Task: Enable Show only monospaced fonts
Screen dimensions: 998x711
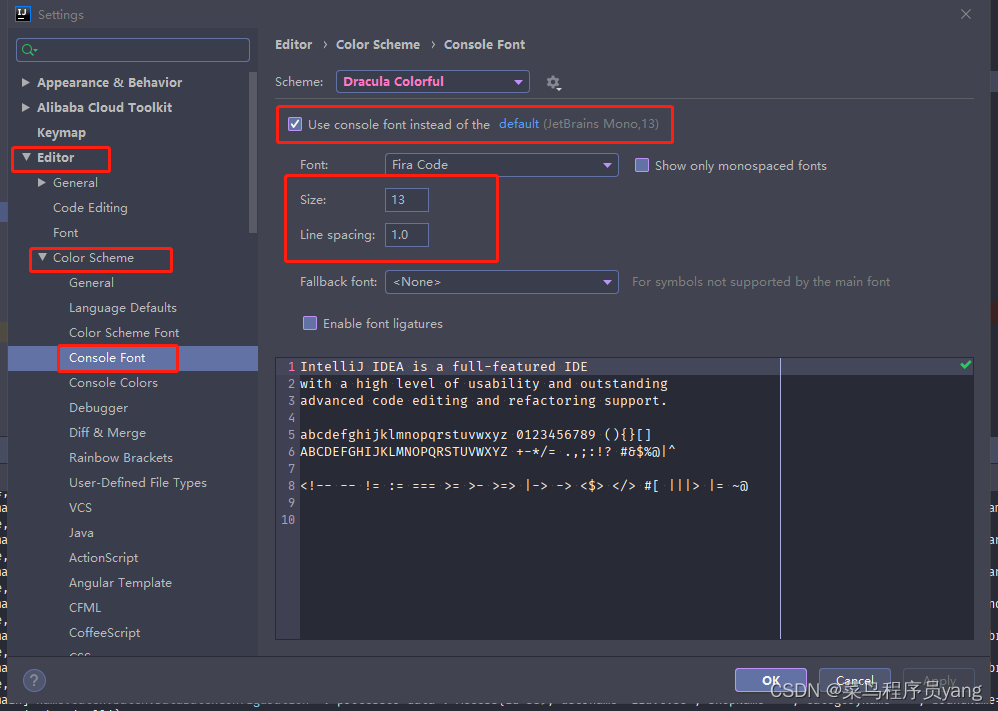Action: coord(642,165)
